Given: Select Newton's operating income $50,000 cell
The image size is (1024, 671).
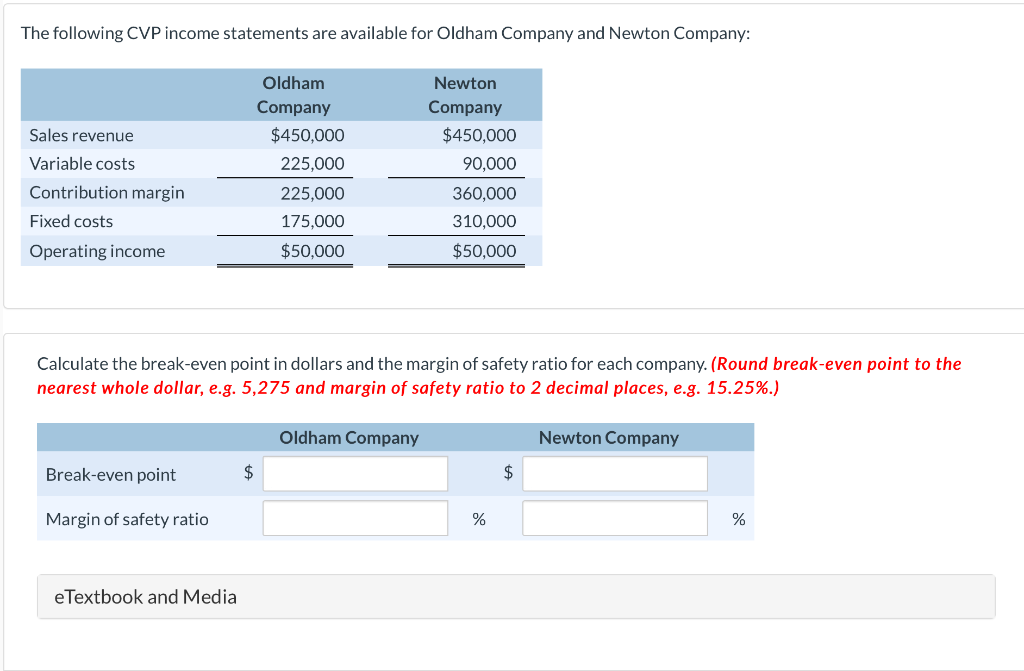Looking at the screenshot, I should pos(484,251).
